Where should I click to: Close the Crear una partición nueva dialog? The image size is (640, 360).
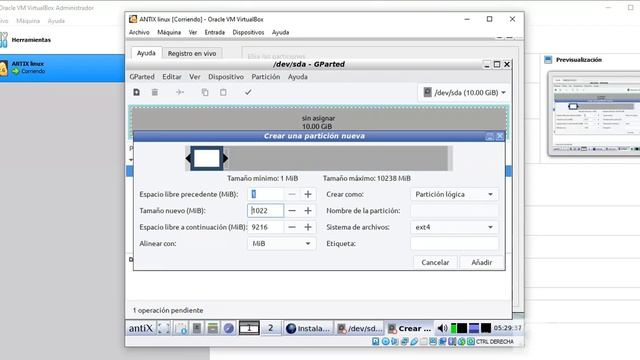point(500,136)
